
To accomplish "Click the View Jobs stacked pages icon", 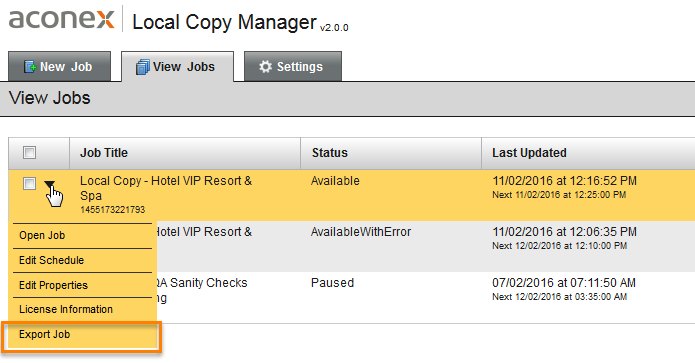I will pos(143,67).
